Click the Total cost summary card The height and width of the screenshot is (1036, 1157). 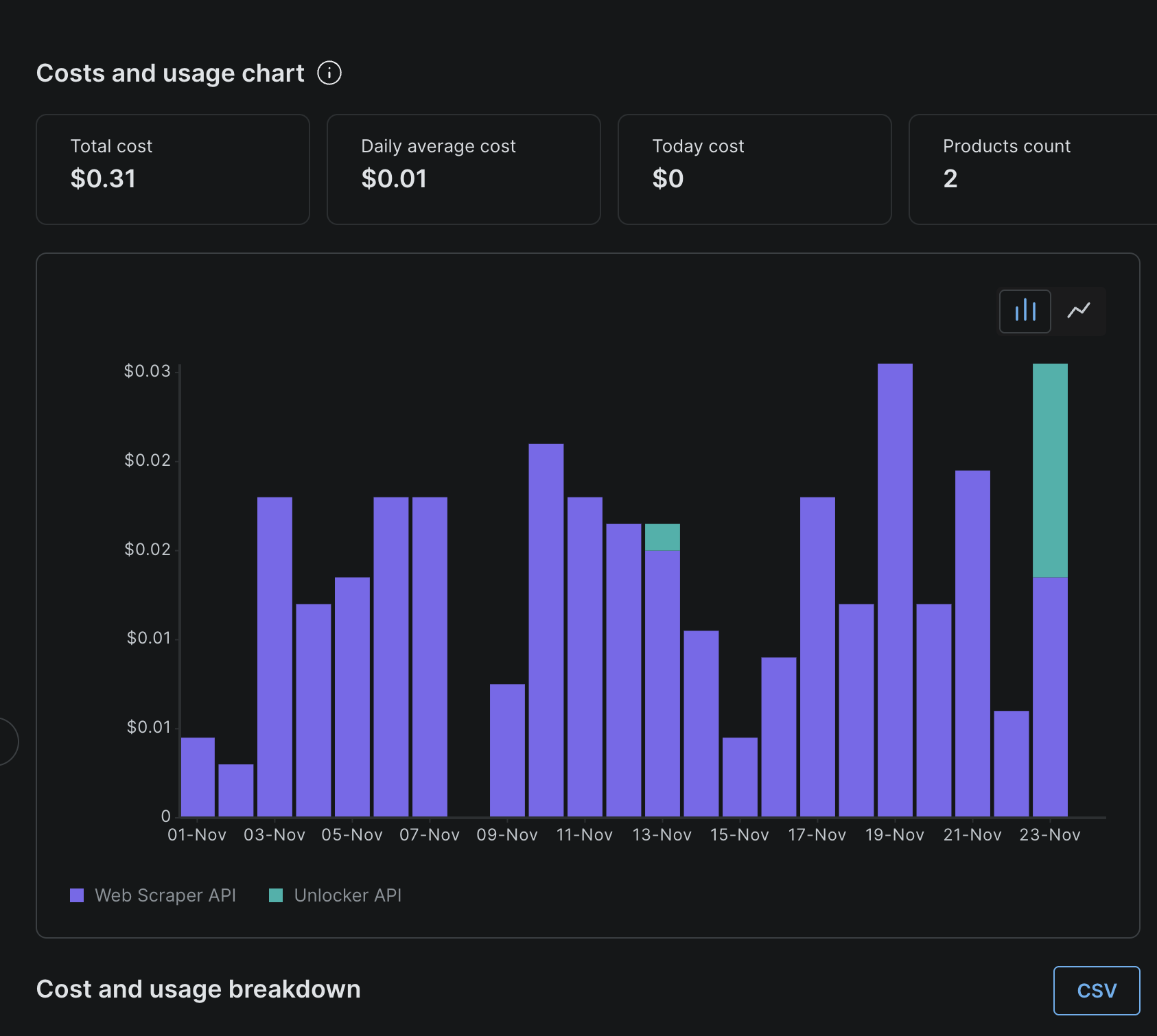tap(173, 169)
